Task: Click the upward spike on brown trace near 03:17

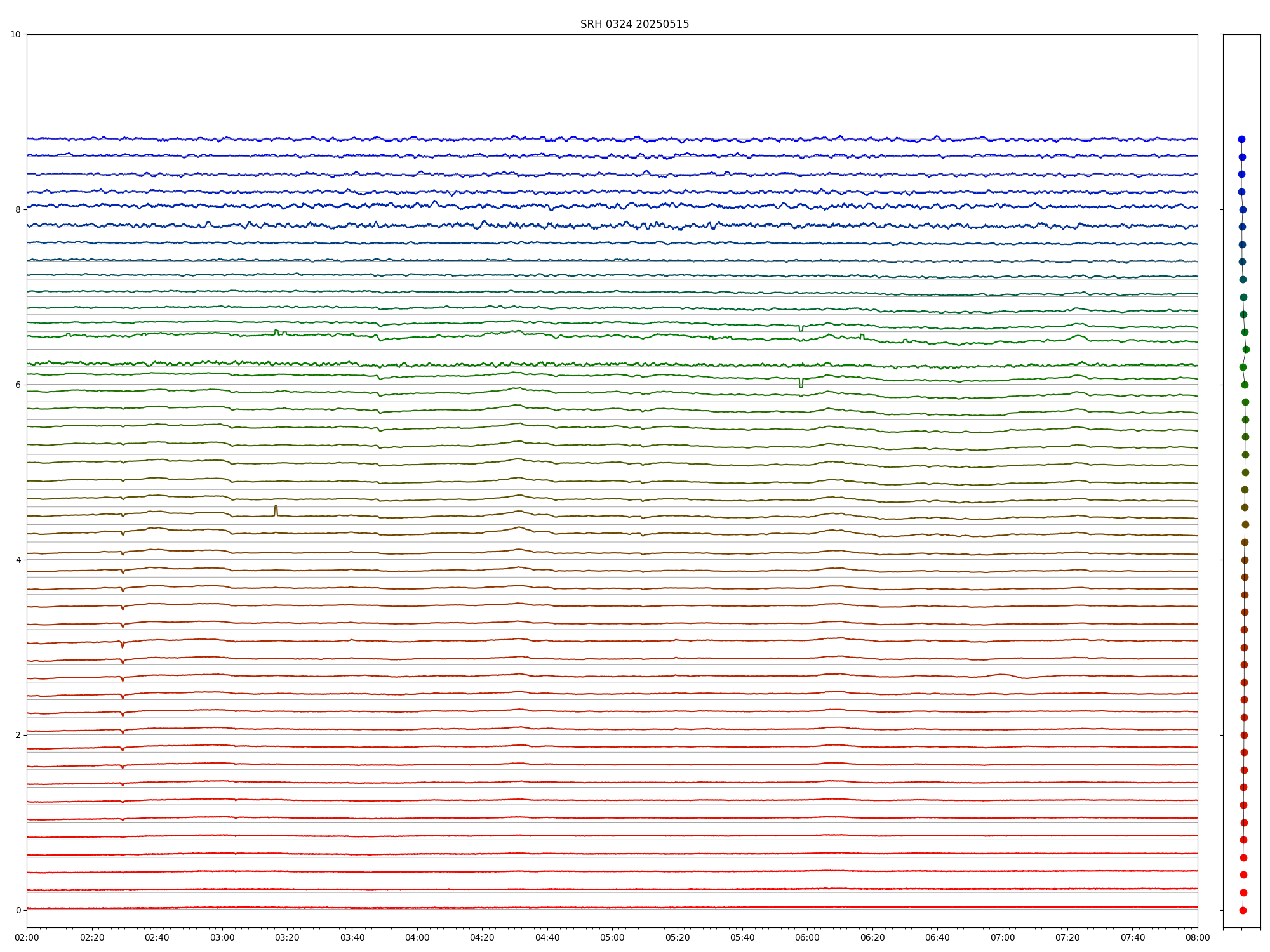Action: coord(276,508)
